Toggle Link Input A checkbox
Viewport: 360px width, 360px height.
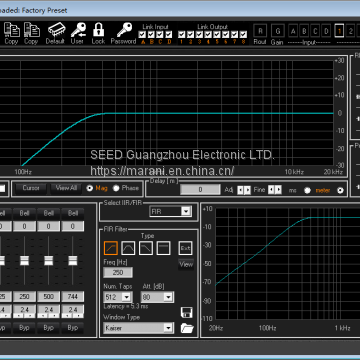pyautogui.click(x=142, y=34)
